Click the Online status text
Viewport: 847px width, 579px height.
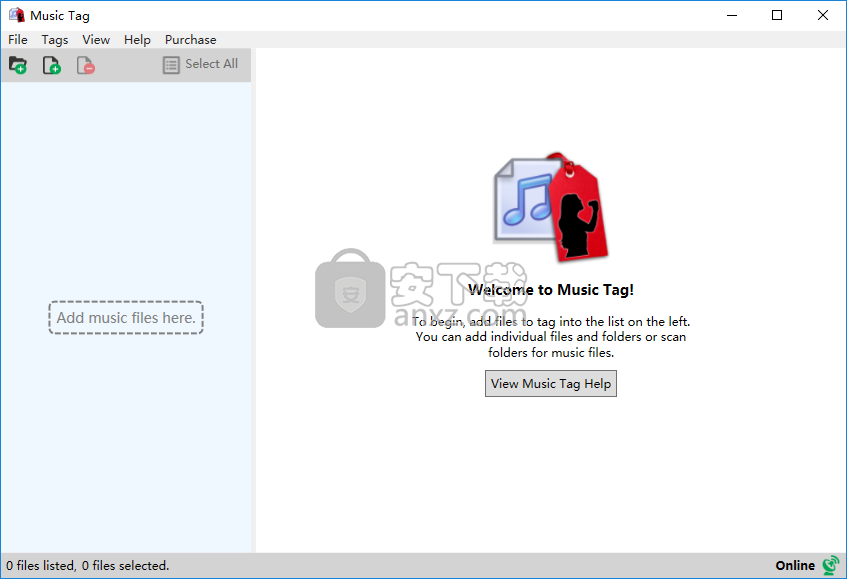[x=795, y=565]
